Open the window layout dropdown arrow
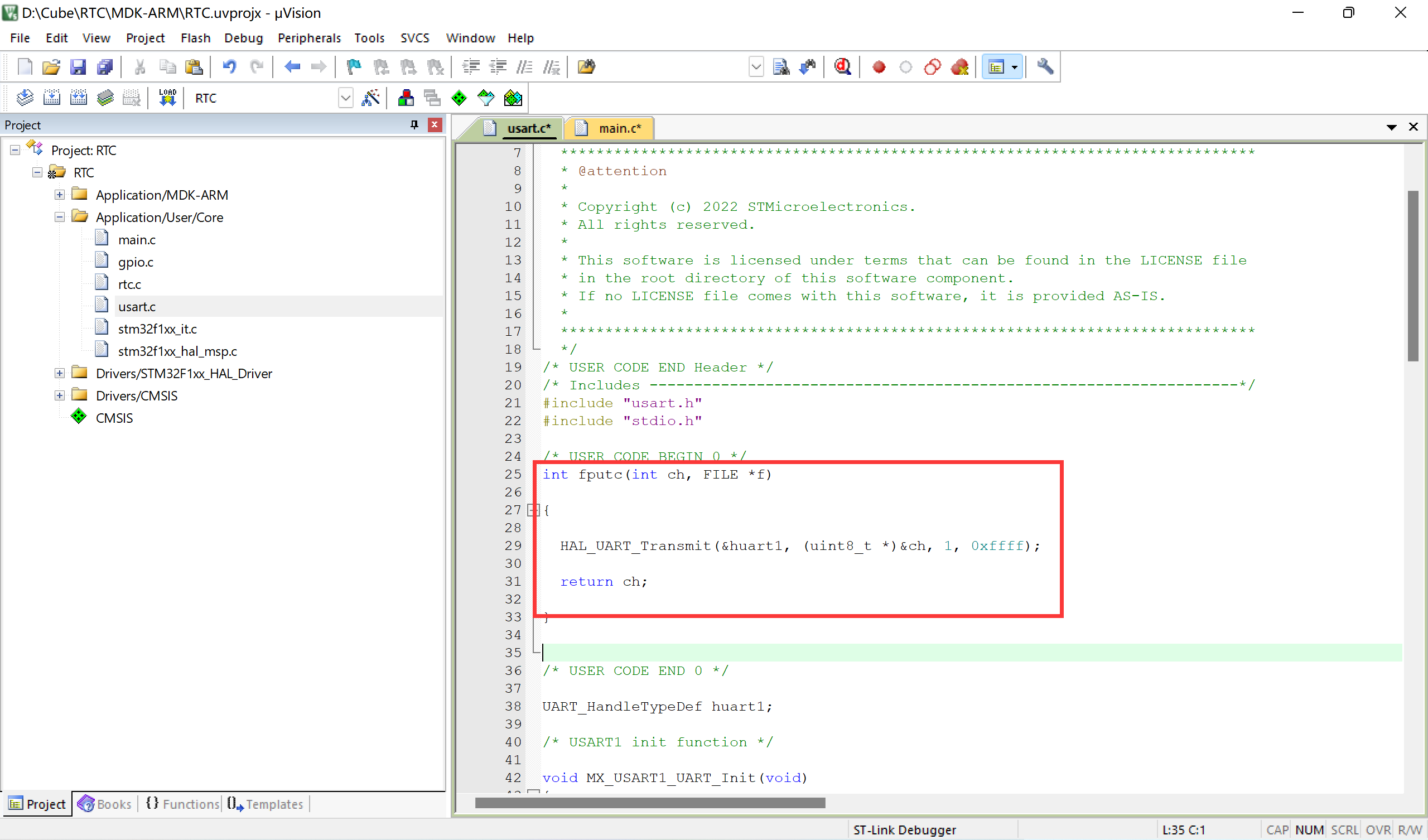Image resolution: width=1428 pixels, height=840 pixels. (1014, 67)
